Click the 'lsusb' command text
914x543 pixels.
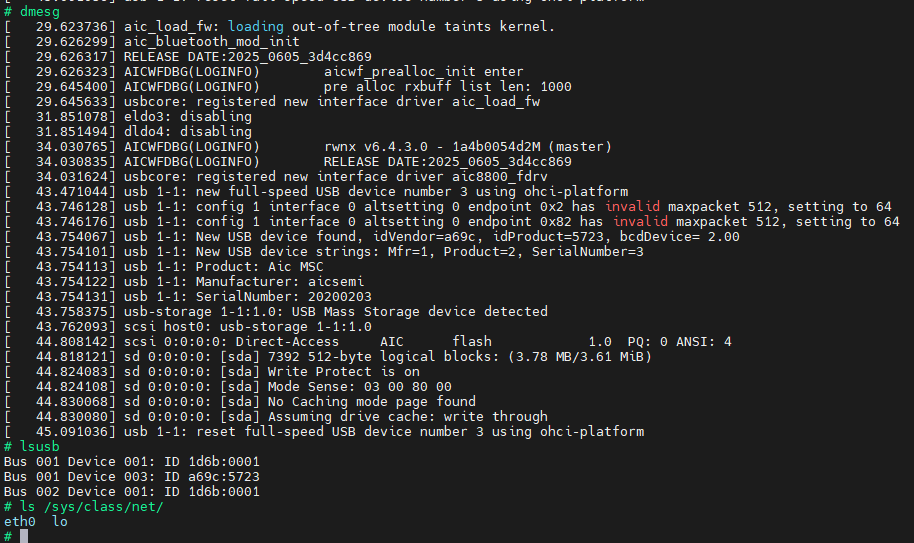[40, 446]
